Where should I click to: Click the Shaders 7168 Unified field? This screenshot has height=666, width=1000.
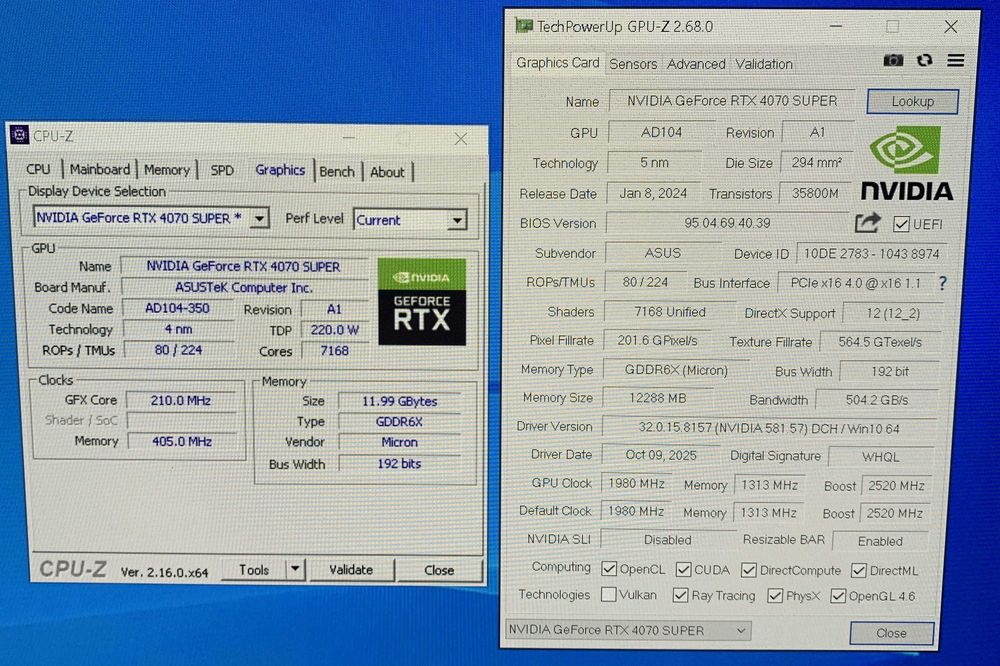(670, 312)
